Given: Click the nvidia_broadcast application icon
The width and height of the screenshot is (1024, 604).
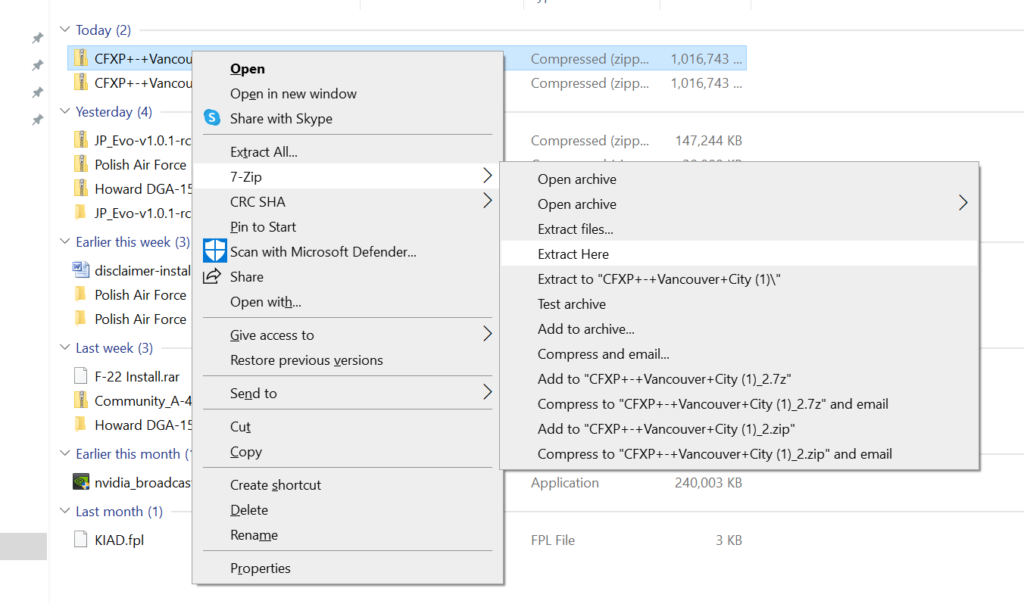Looking at the screenshot, I should tap(81, 482).
